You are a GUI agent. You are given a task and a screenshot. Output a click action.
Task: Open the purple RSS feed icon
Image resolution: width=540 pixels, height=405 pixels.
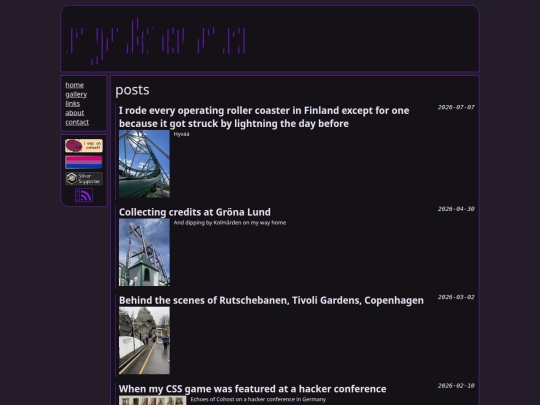coord(84,195)
